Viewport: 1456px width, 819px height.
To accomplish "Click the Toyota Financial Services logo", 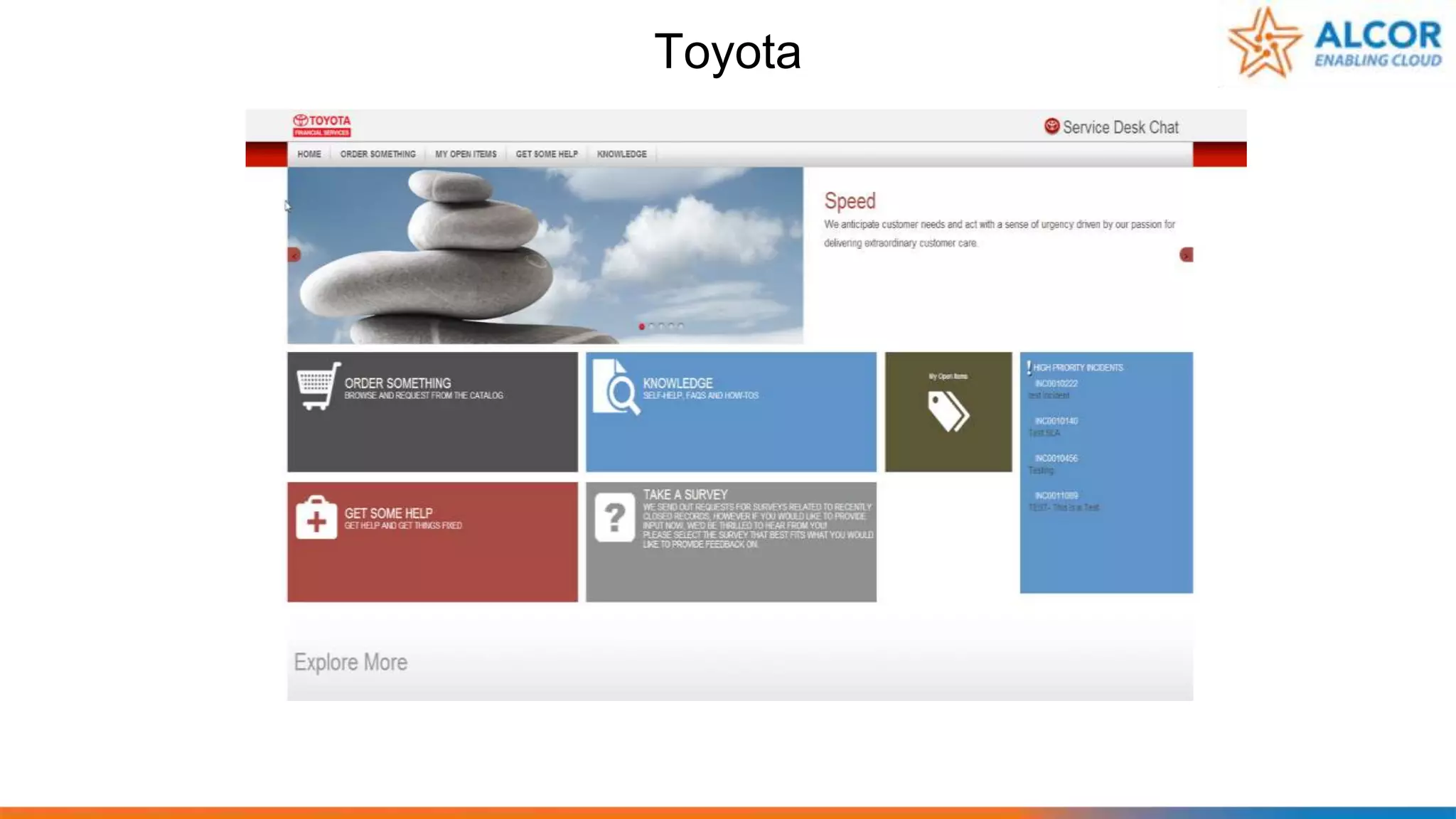I will (x=322, y=125).
